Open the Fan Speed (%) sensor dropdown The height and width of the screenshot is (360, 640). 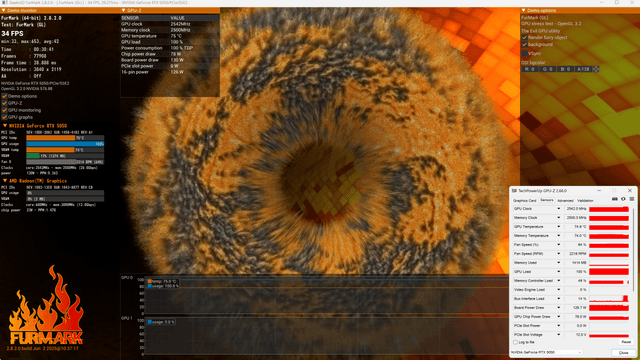point(559,244)
